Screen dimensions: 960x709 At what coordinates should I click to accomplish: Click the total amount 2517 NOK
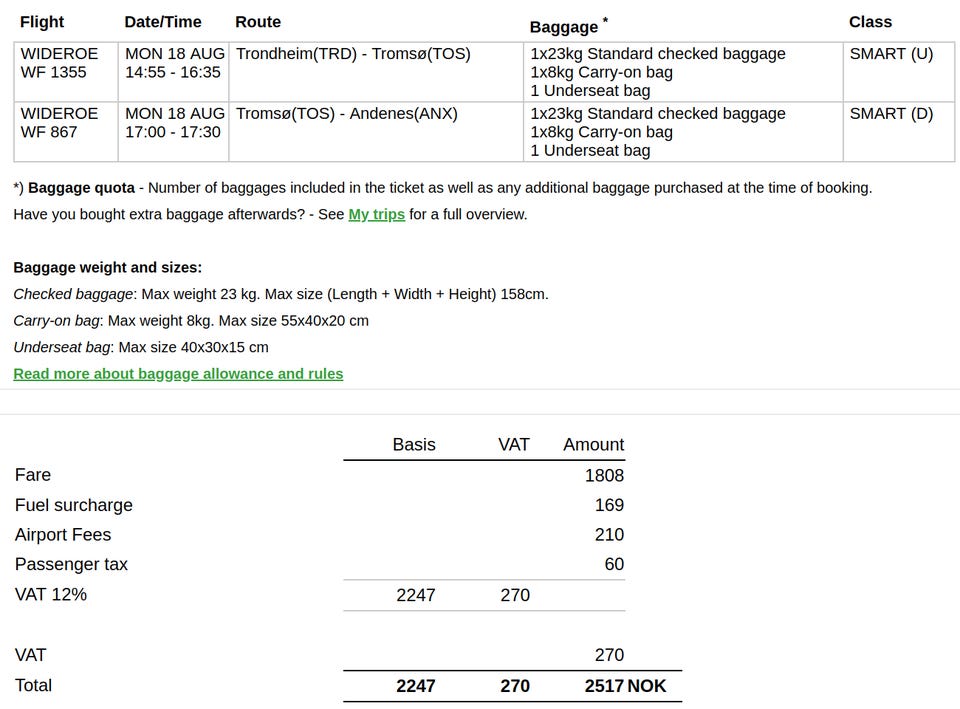point(625,686)
